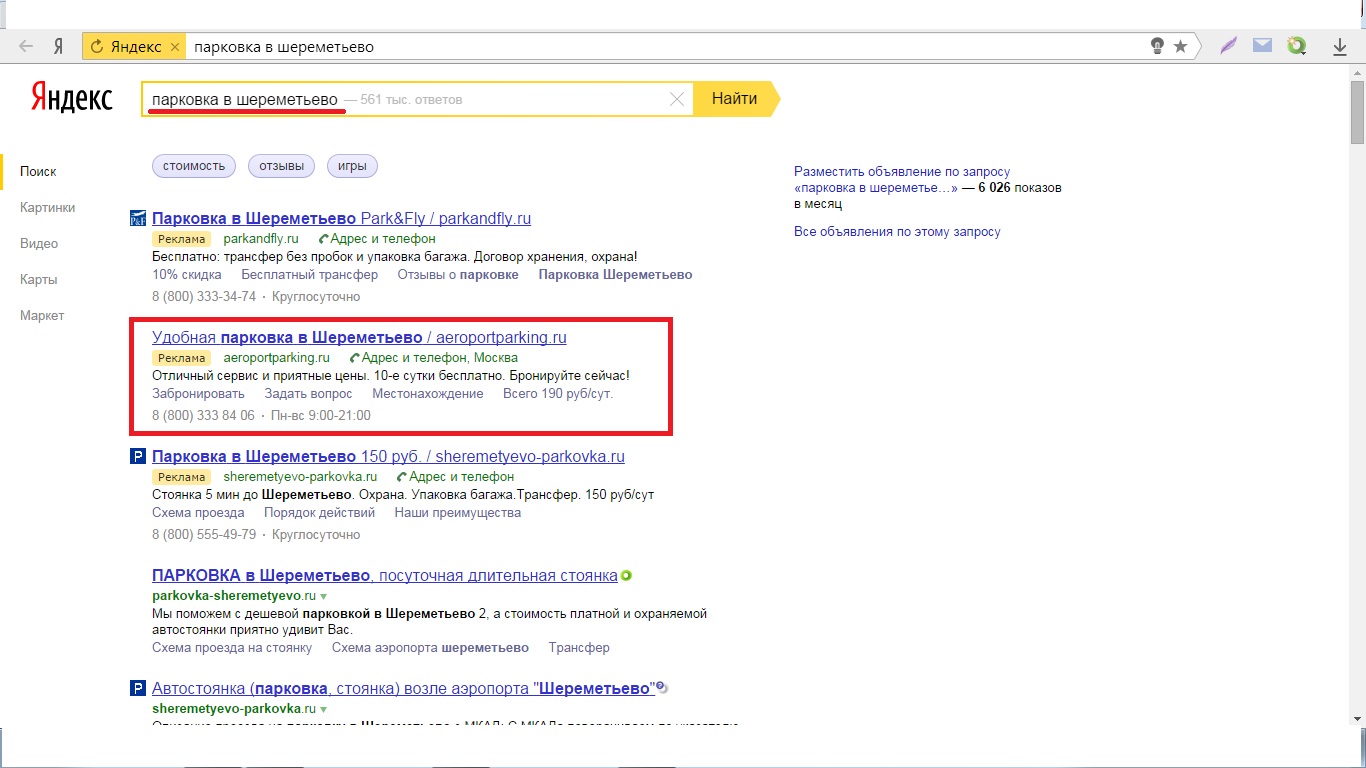Click the reload icon on the Яндекс tab
The height and width of the screenshot is (768, 1366).
pyautogui.click(x=97, y=46)
